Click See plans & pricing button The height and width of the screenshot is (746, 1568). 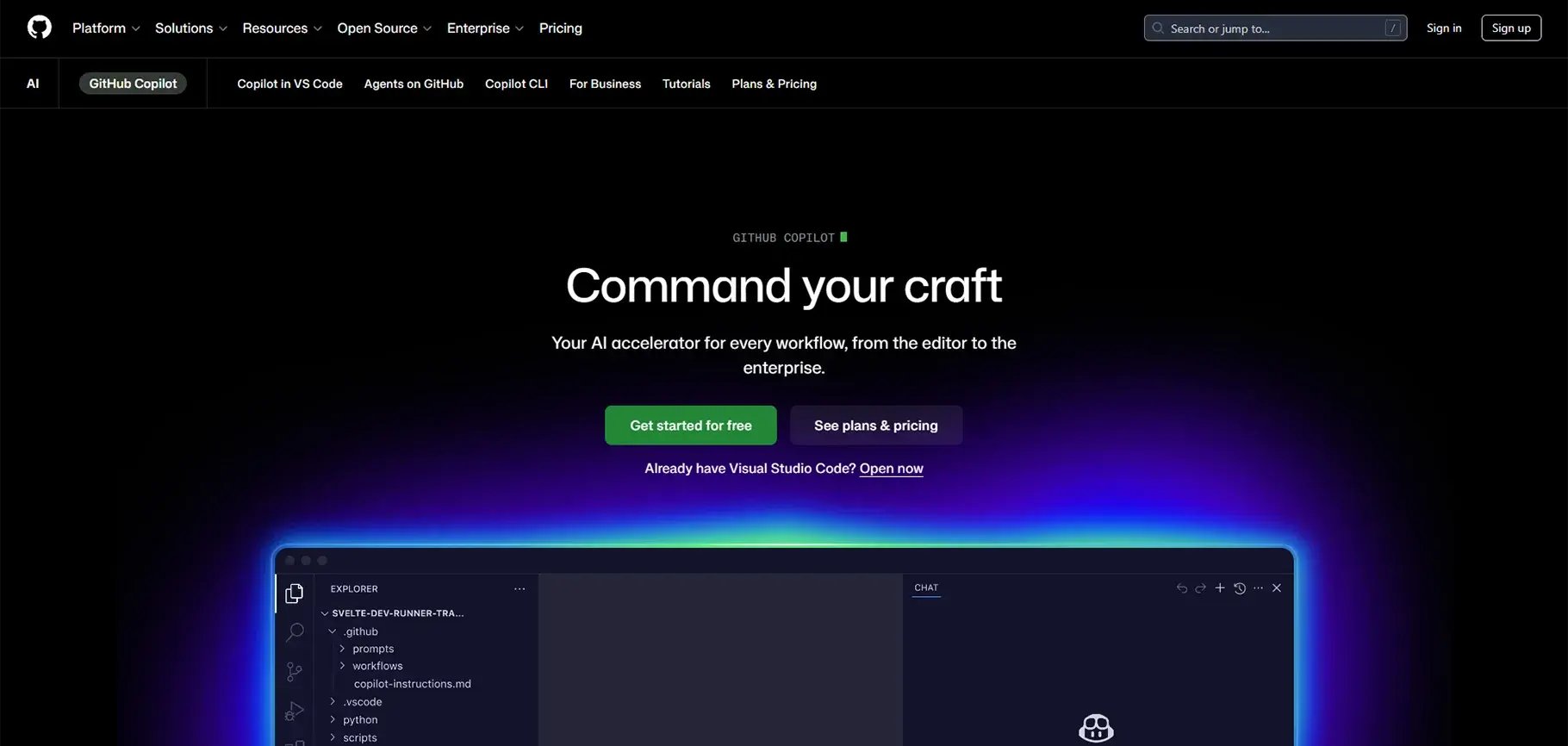click(876, 426)
